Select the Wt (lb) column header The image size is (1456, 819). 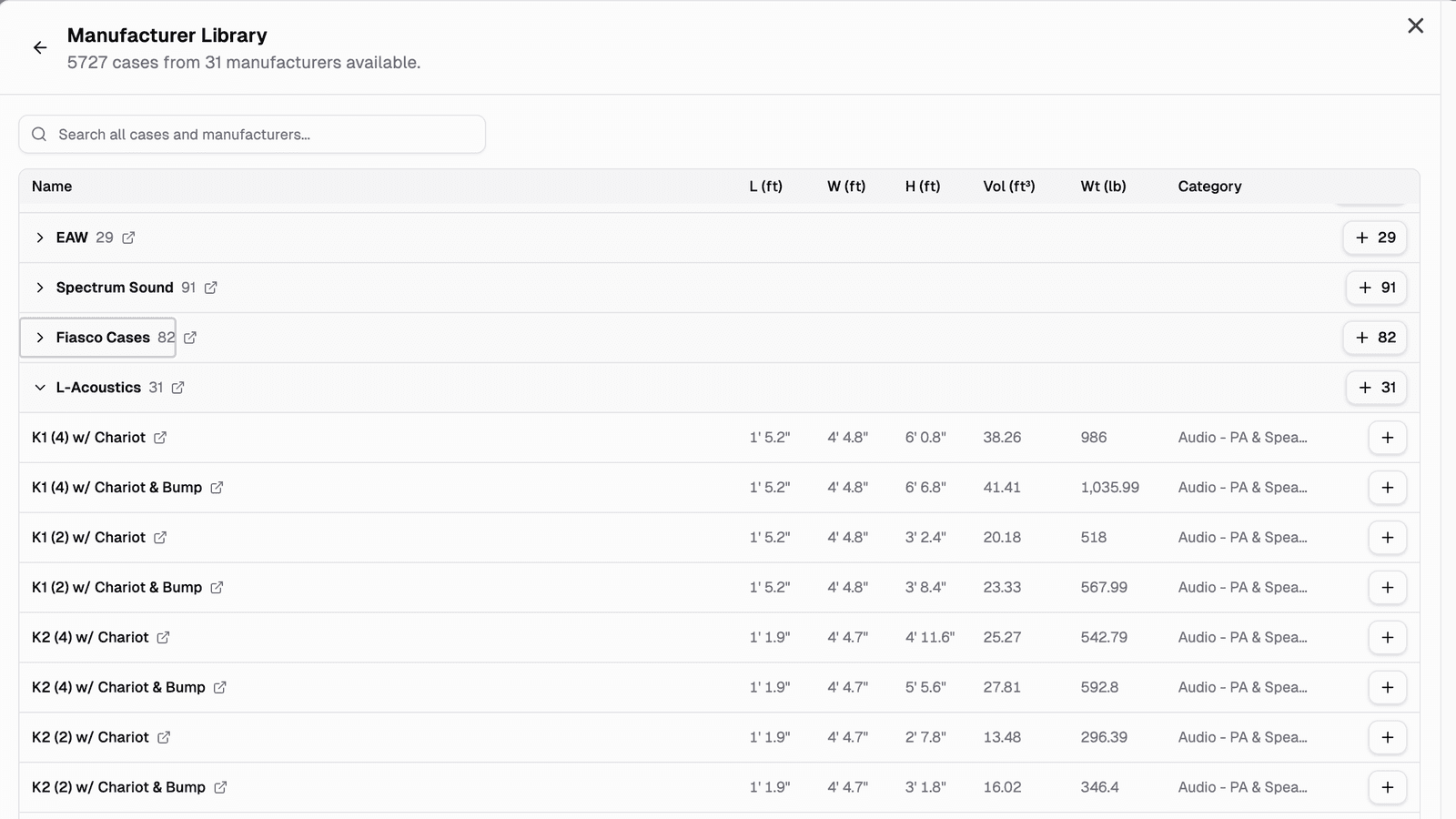click(1104, 187)
